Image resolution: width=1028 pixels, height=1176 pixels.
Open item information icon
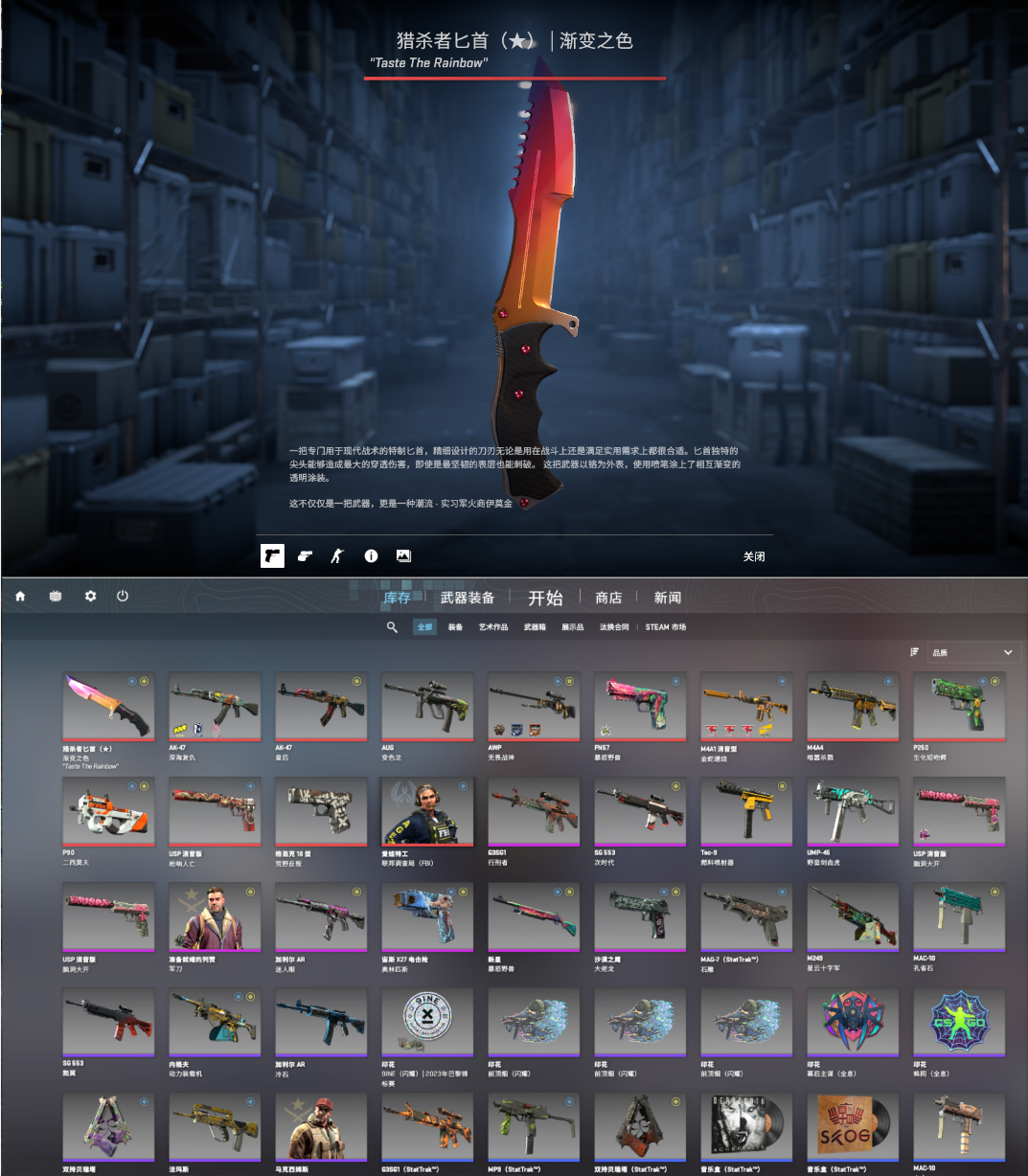click(371, 555)
